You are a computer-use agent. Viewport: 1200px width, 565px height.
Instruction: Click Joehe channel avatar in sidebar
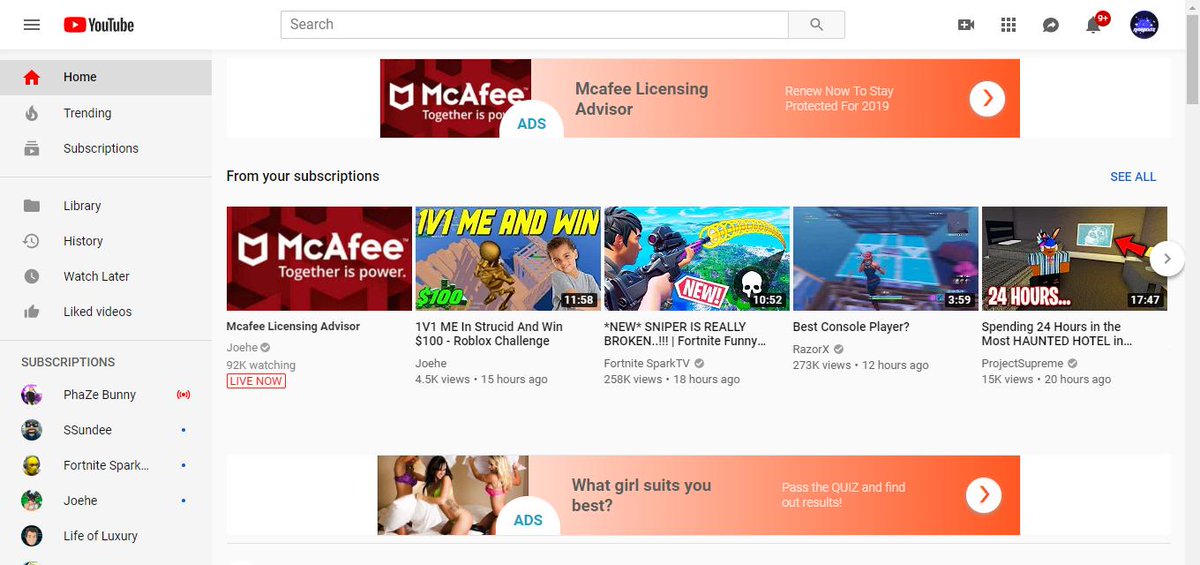pos(32,500)
